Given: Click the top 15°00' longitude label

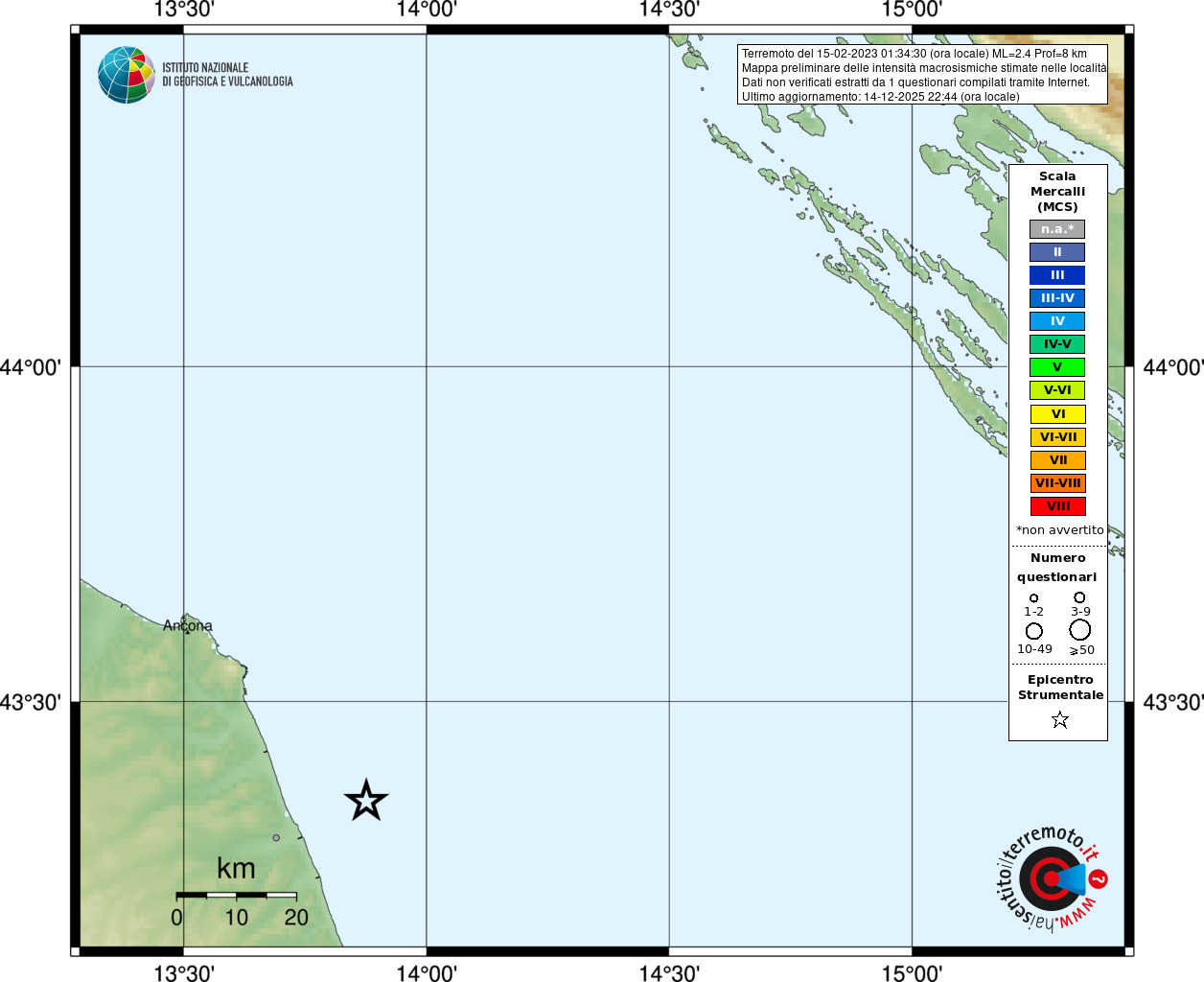Looking at the screenshot, I should (x=912, y=10).
